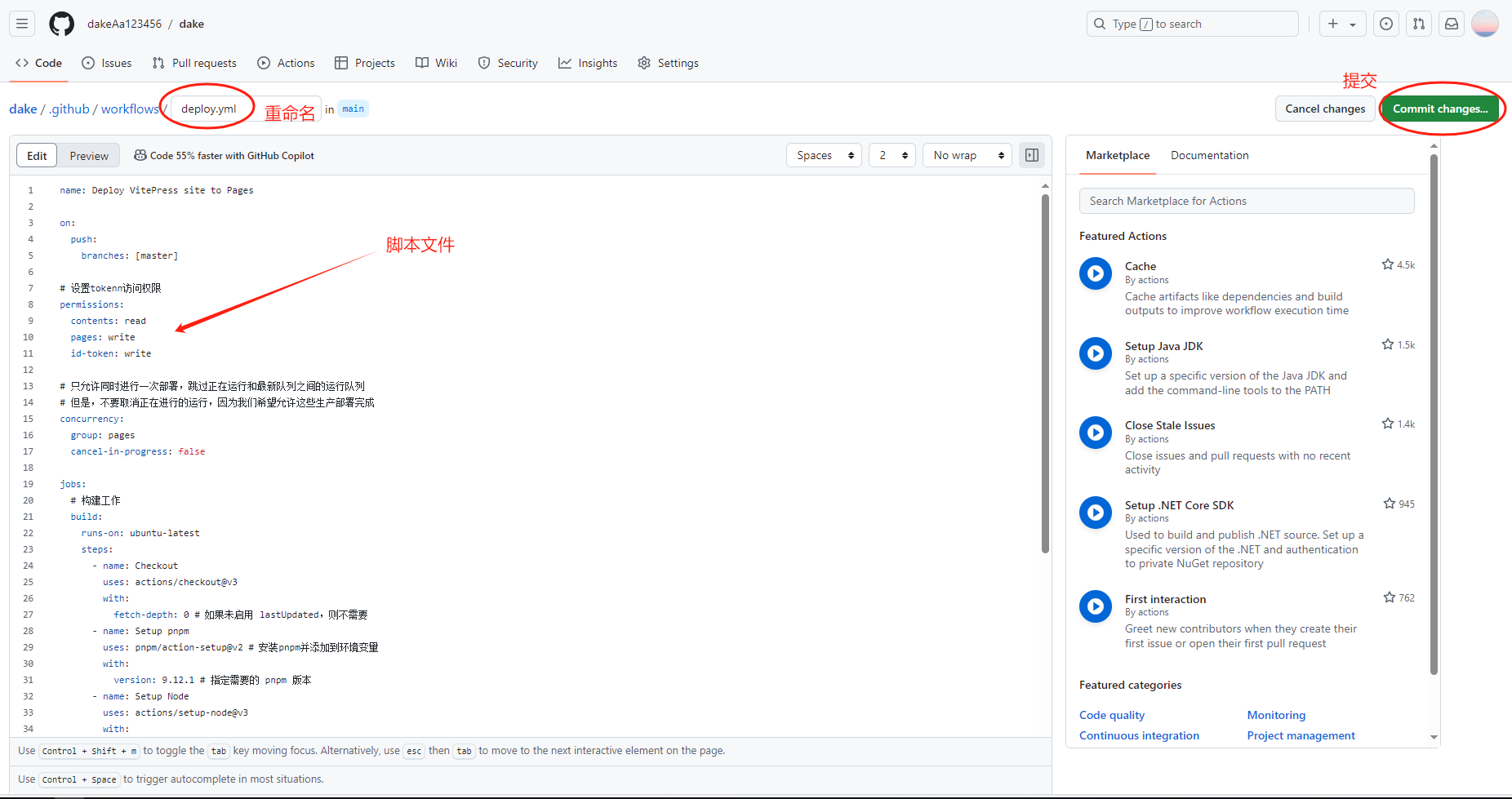Open the hamburger navigation menu

[22, 24]
